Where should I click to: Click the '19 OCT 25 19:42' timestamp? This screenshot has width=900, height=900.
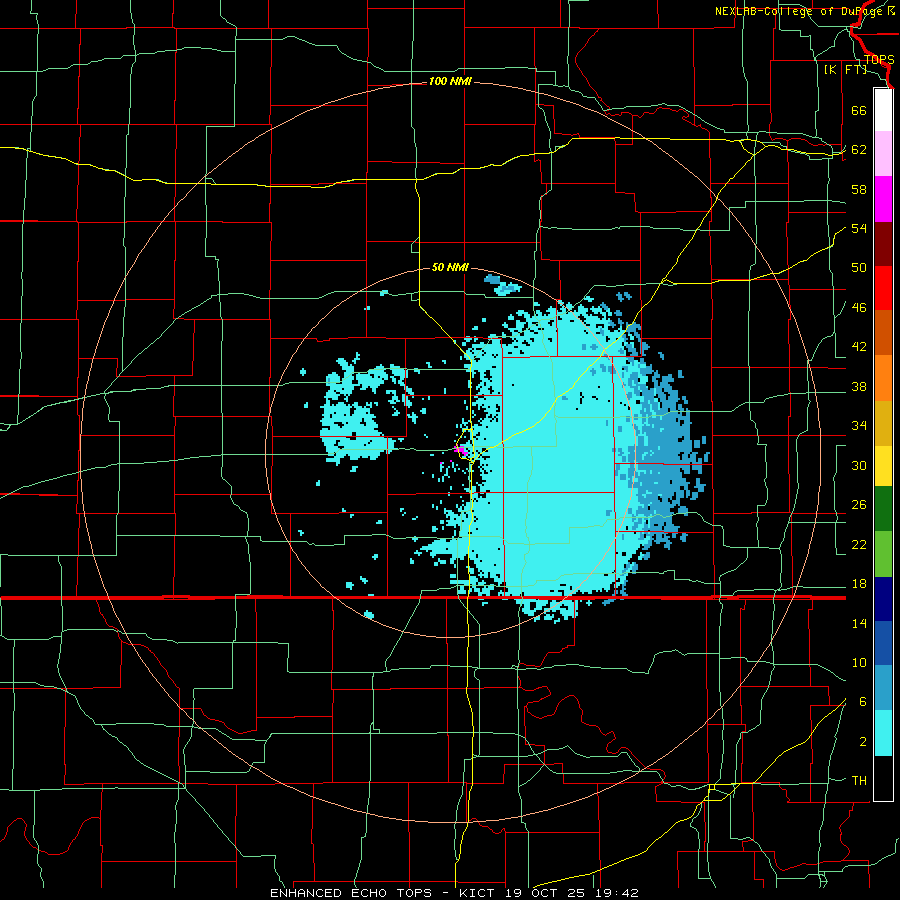coord(572,893)
